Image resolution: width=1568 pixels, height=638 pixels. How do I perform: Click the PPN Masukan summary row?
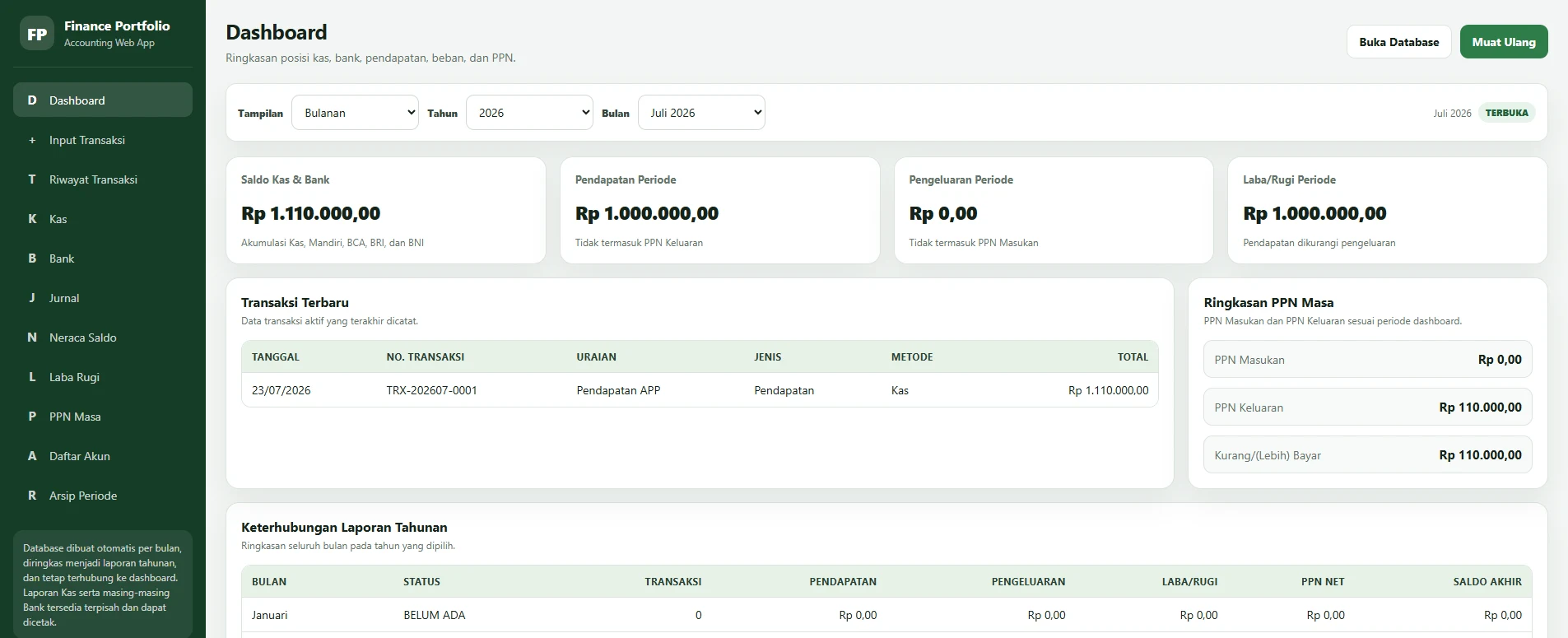tap(1368, 360)
